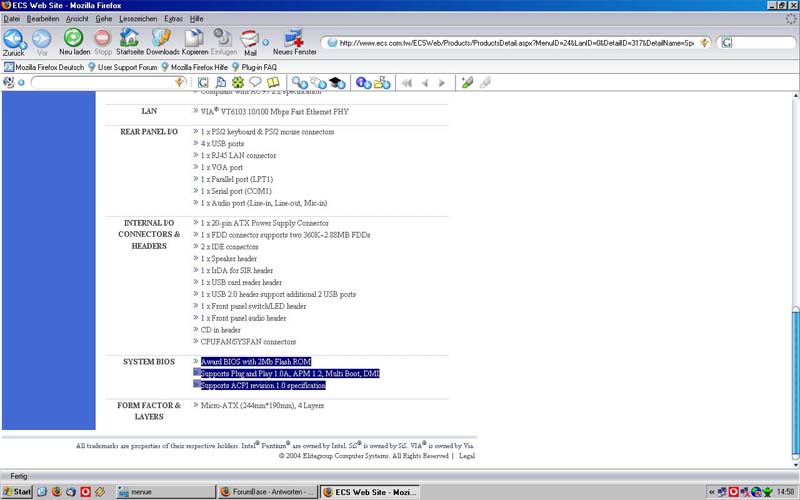Expand the Mail button dropdown arrow
Screen dimensions: 800x500
pos(265,42)
